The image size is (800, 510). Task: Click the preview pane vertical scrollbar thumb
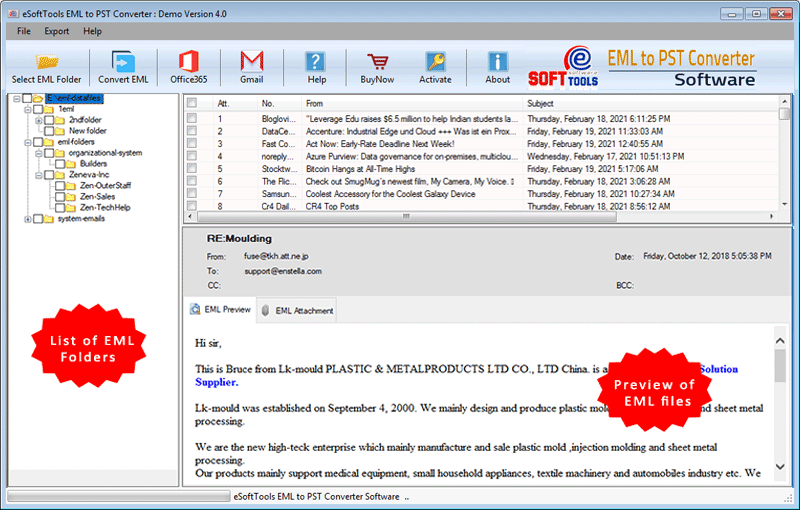779,365
